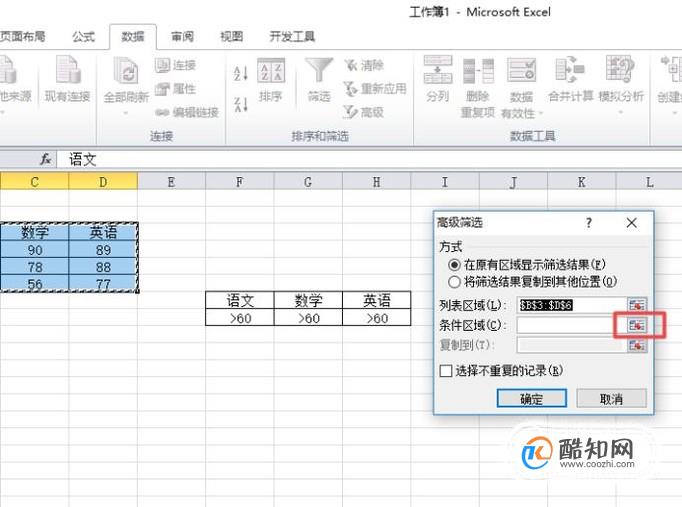Image resolution: width=682 pixels, height=507 pixels.
Task: Select column C header
Action: point(34,182)
